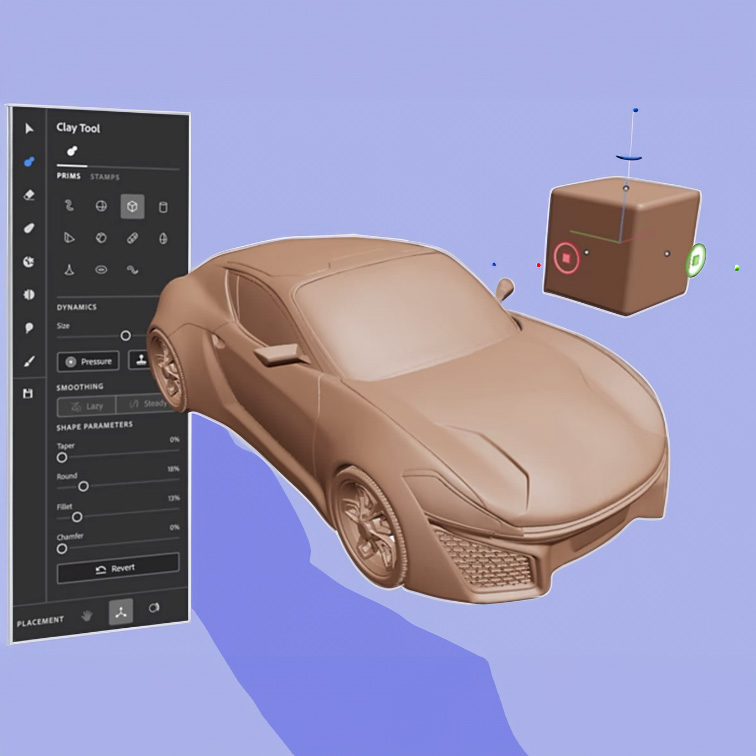Select the arrow Select tool

coord(29,128)
